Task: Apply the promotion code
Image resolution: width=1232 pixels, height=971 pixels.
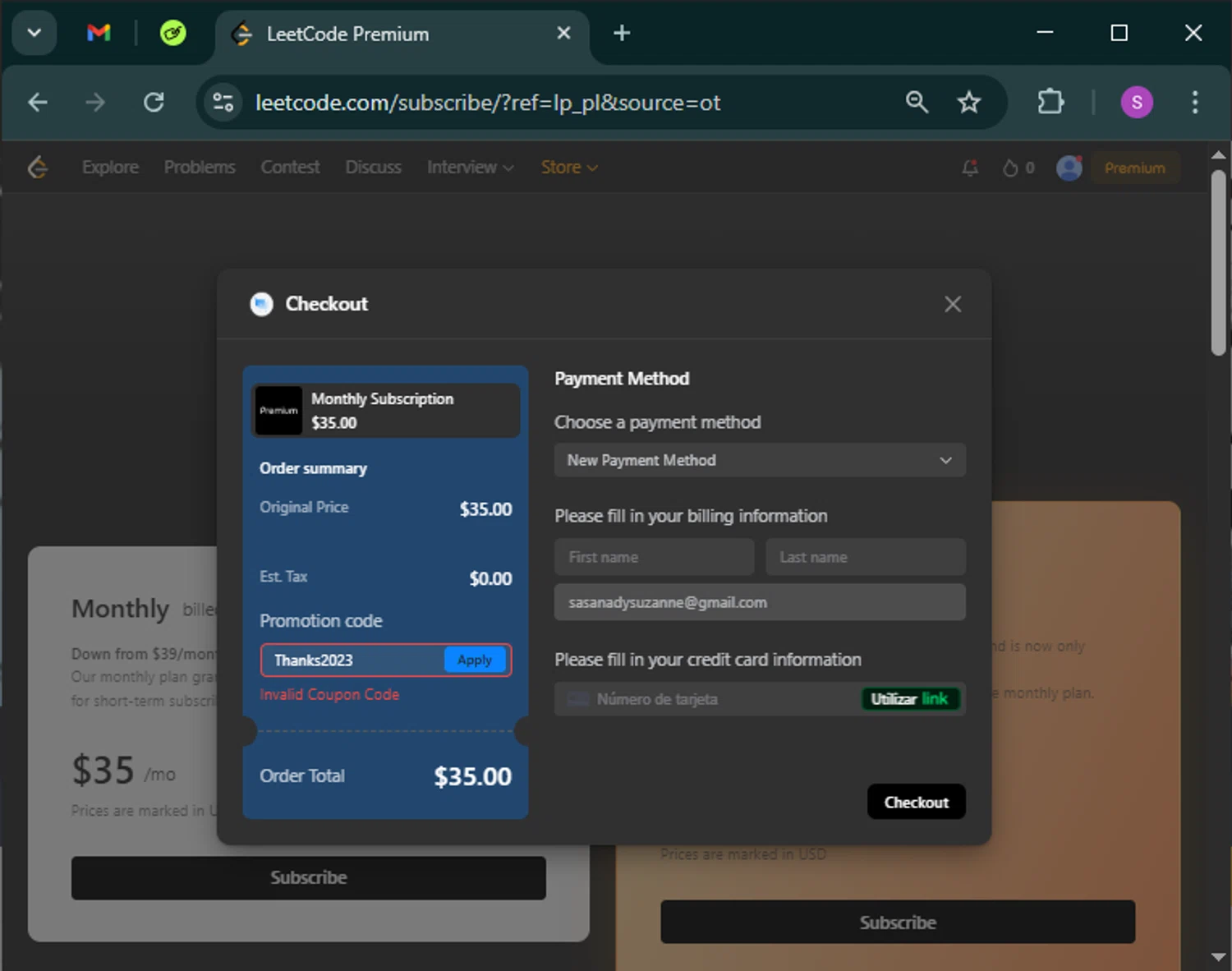Action: pyautogui.click(x=475, y=660)
